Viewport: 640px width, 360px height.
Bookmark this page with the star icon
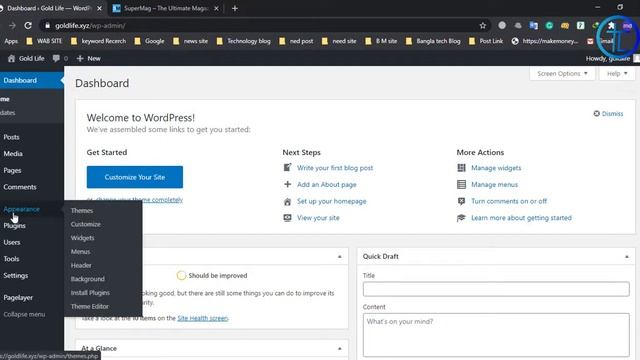[x=483, y=26]
